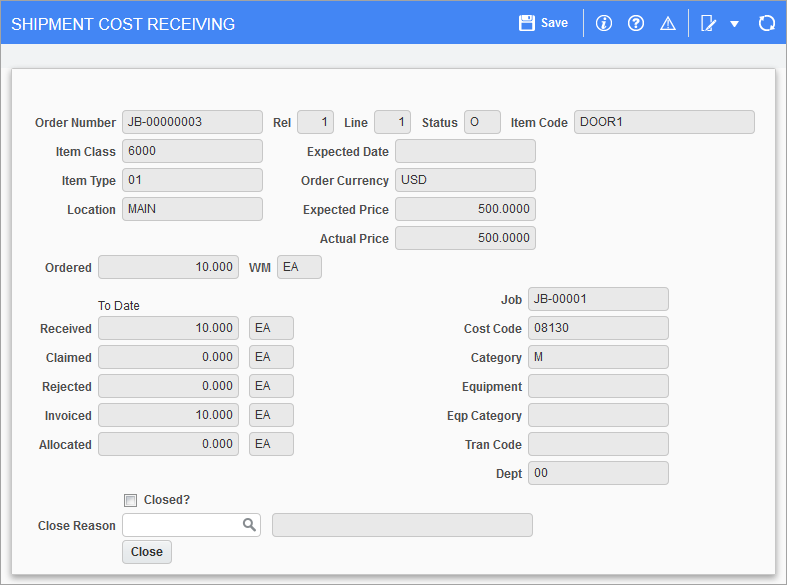Expand the dropdown arrow next to edit icon
Screen dimensions: 787x585
pos(734,24)
